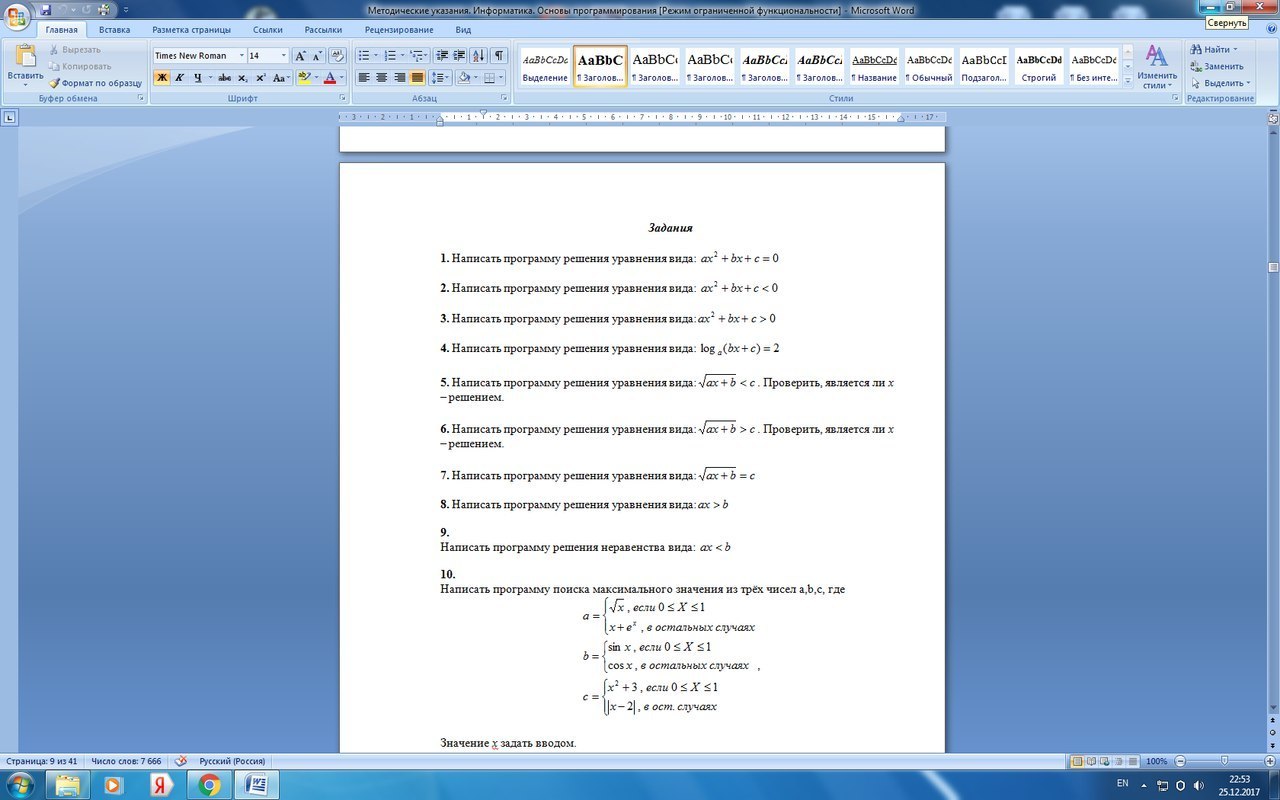Click Replace (Заменить) in Editing group

click(x=1217, y=66)
